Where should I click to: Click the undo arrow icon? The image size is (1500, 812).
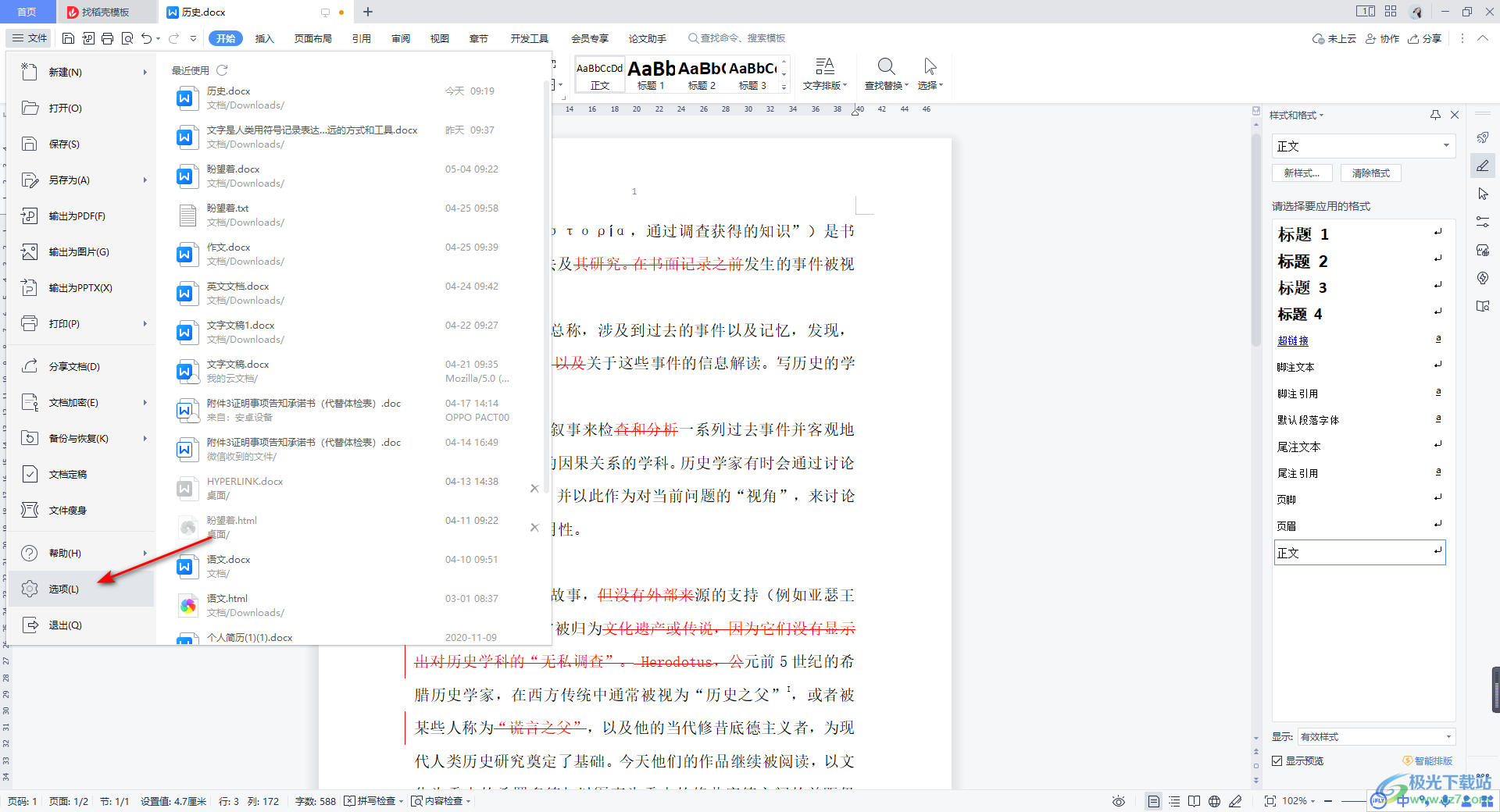tap(146, 38)
